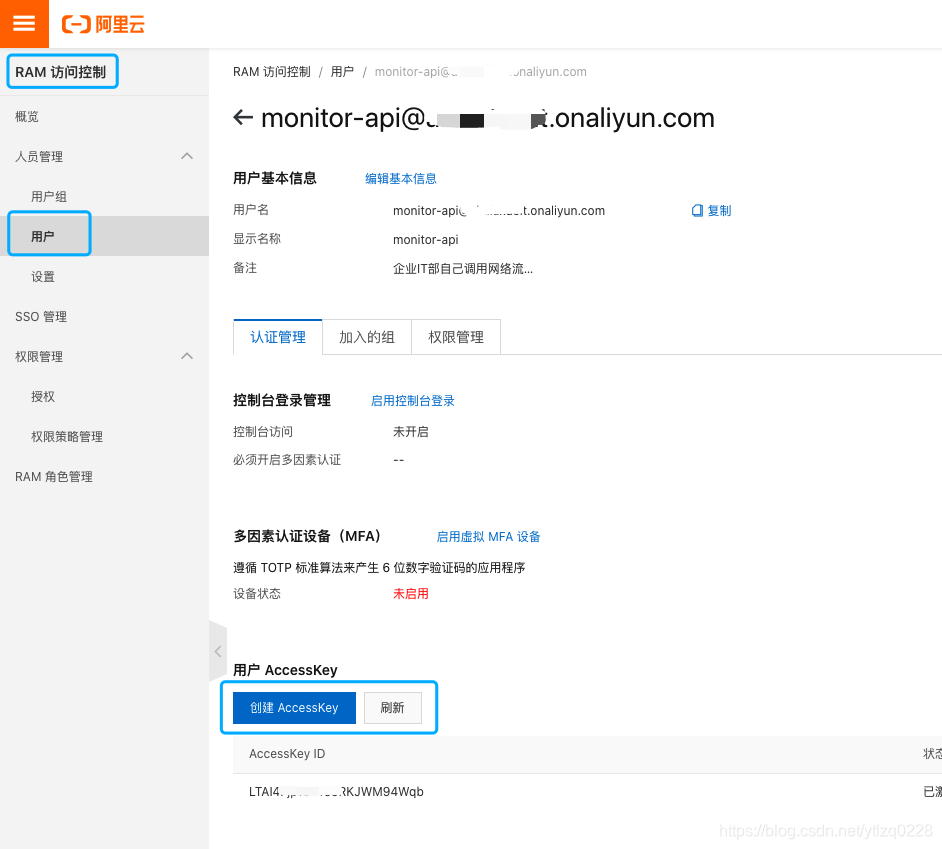Open 授权 under 权限管理
Image resolution: width=942 pixels, height=849 pixels.
43,397
